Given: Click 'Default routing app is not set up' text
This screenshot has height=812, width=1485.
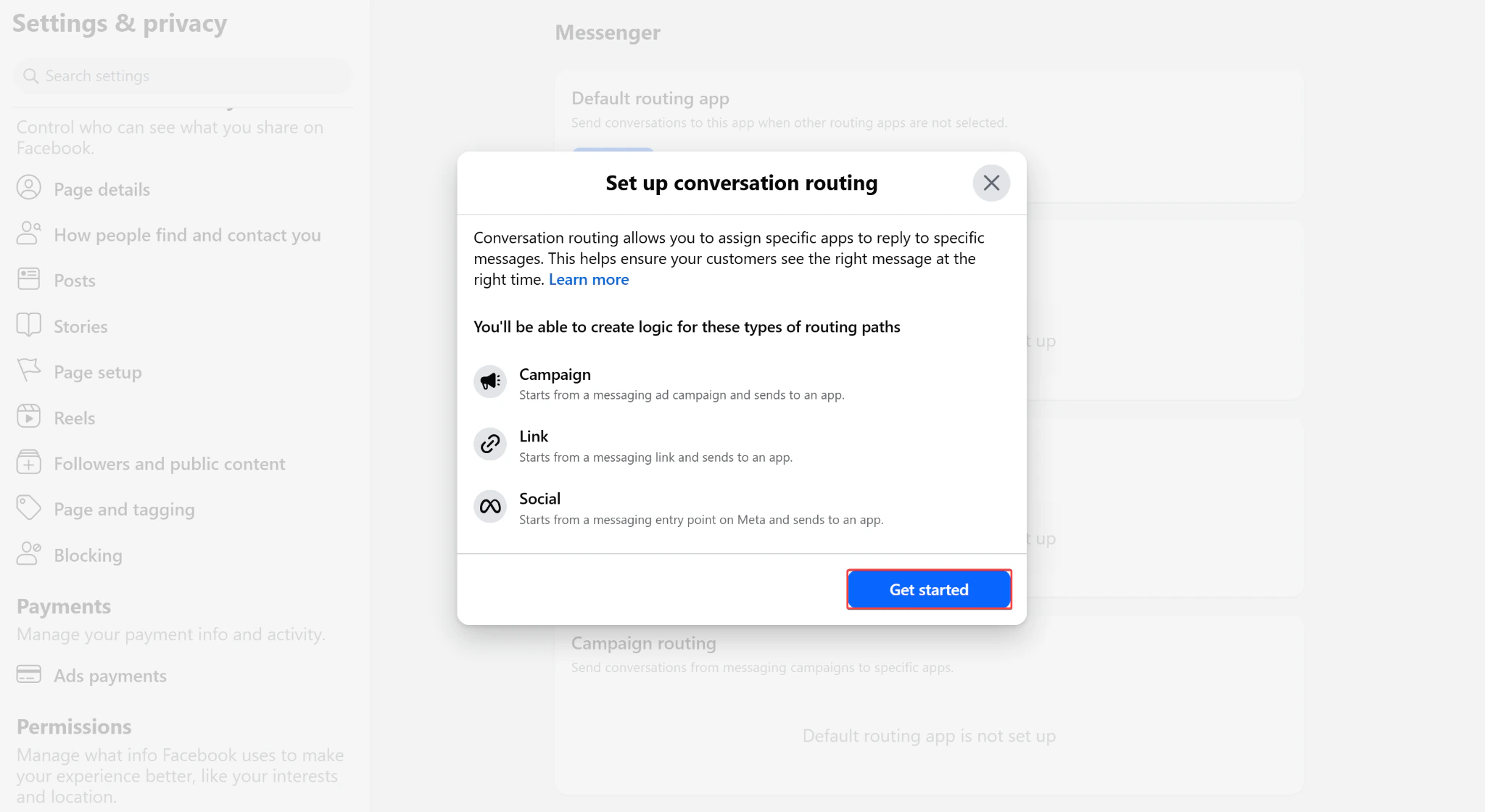Looking at the screenshot, I should pyautogui.click(x=929, y=736).
